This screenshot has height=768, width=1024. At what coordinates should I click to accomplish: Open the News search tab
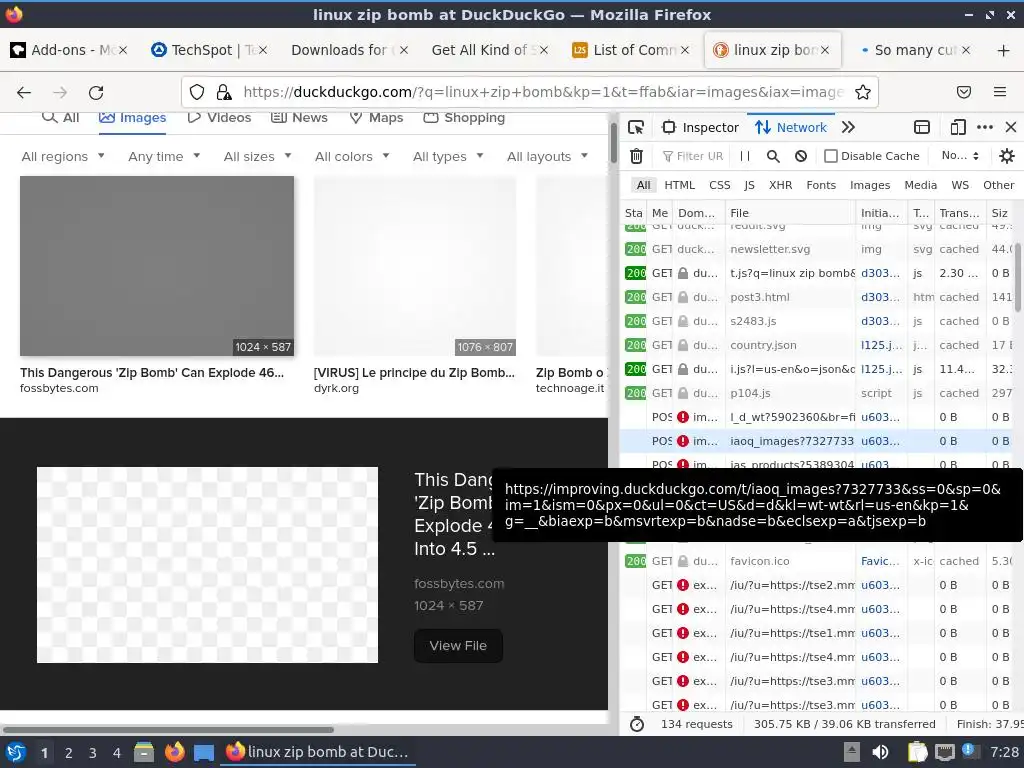pyautogui.click(x=299, y=118)
